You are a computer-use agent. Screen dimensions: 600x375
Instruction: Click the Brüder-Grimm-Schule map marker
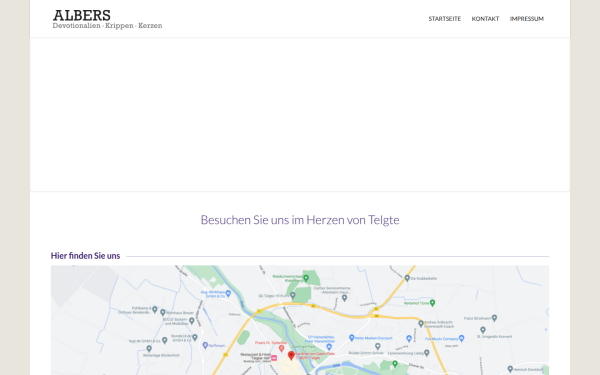point(378,346)
